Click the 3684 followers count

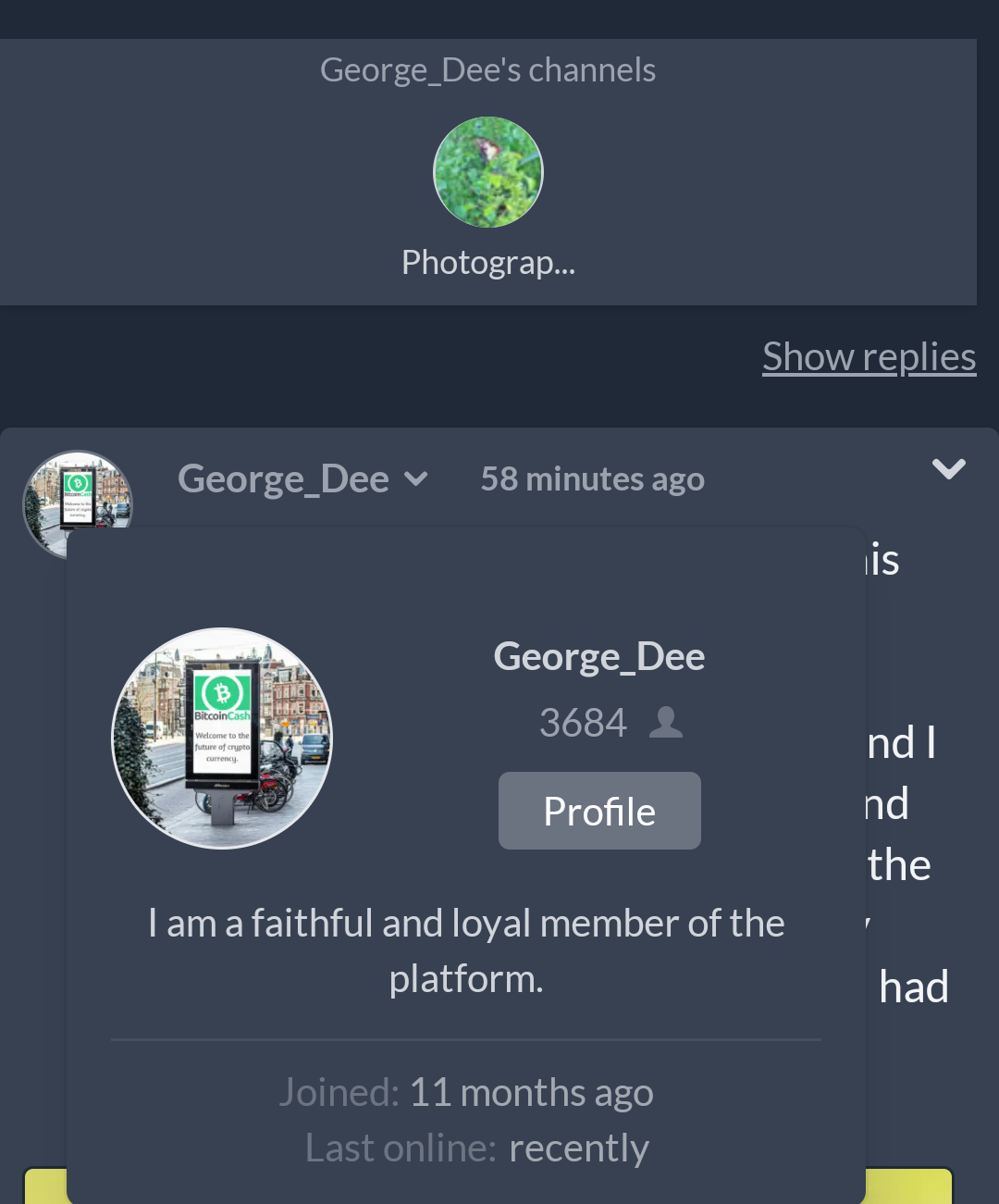[583, 724]
